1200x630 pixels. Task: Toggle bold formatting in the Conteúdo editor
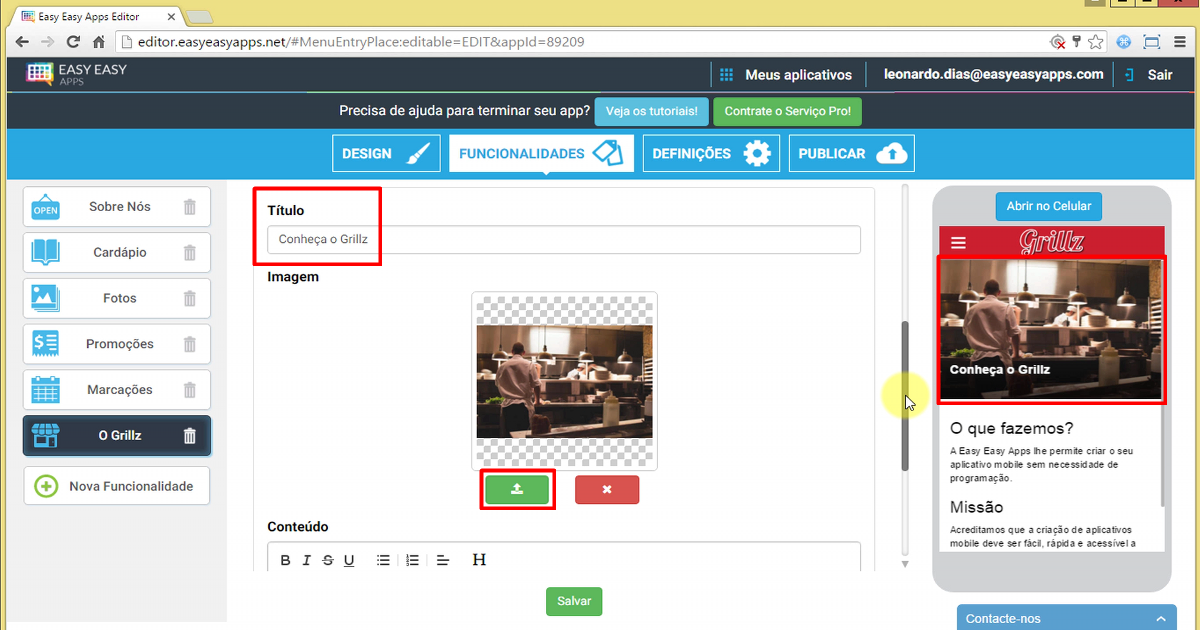point(286,560)
